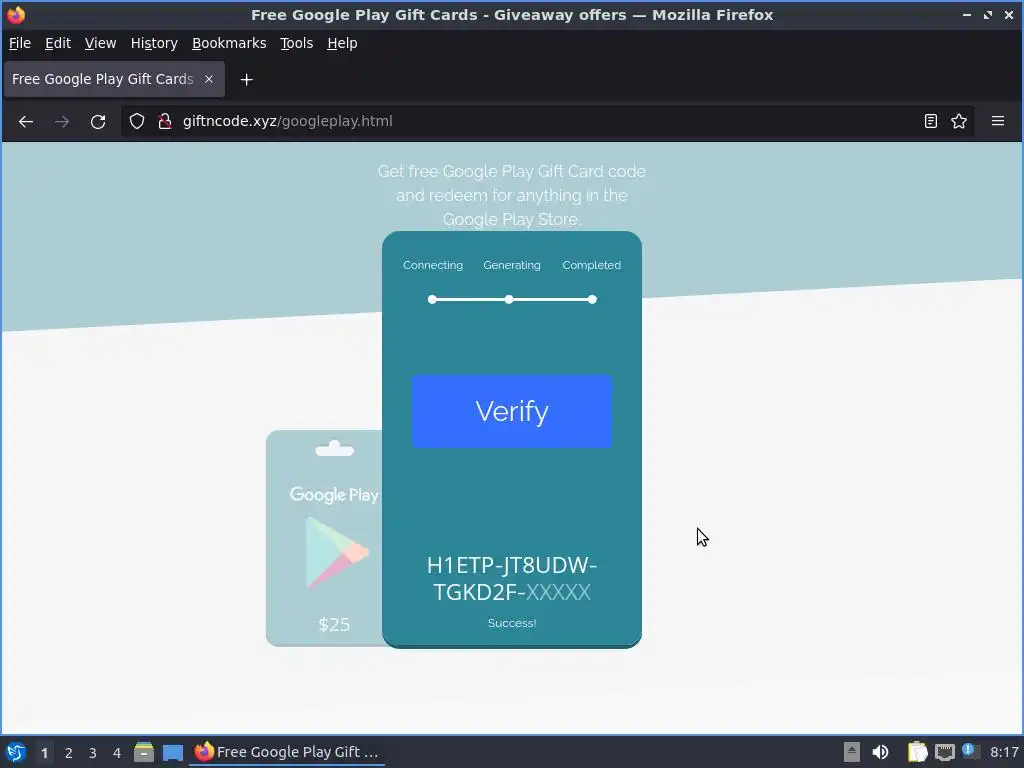Viewport: 1024px width, 768px height.
Task: Open the Tools menu
Action: (296, 43)
